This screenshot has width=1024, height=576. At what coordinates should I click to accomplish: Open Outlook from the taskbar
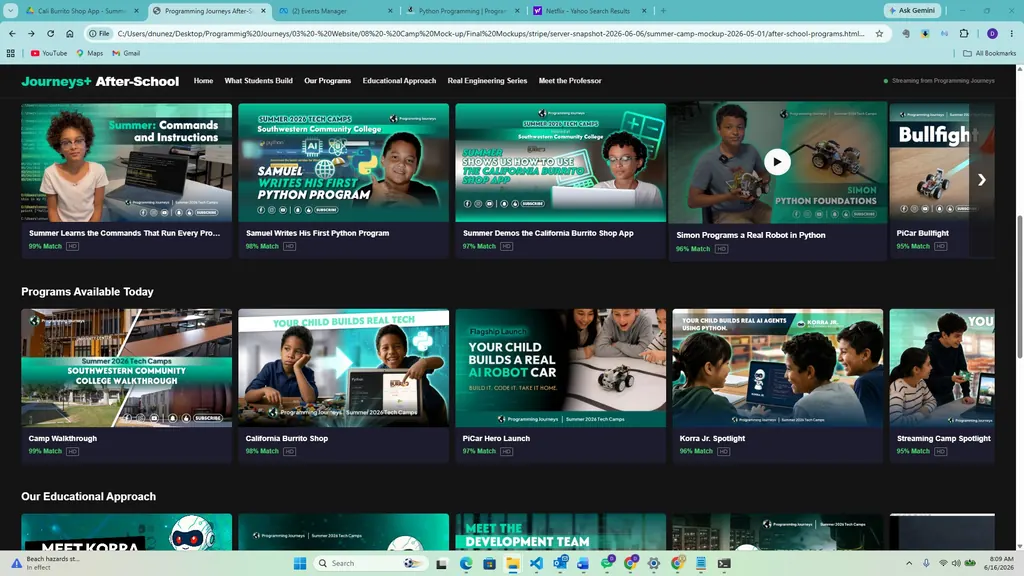[560, 563]
